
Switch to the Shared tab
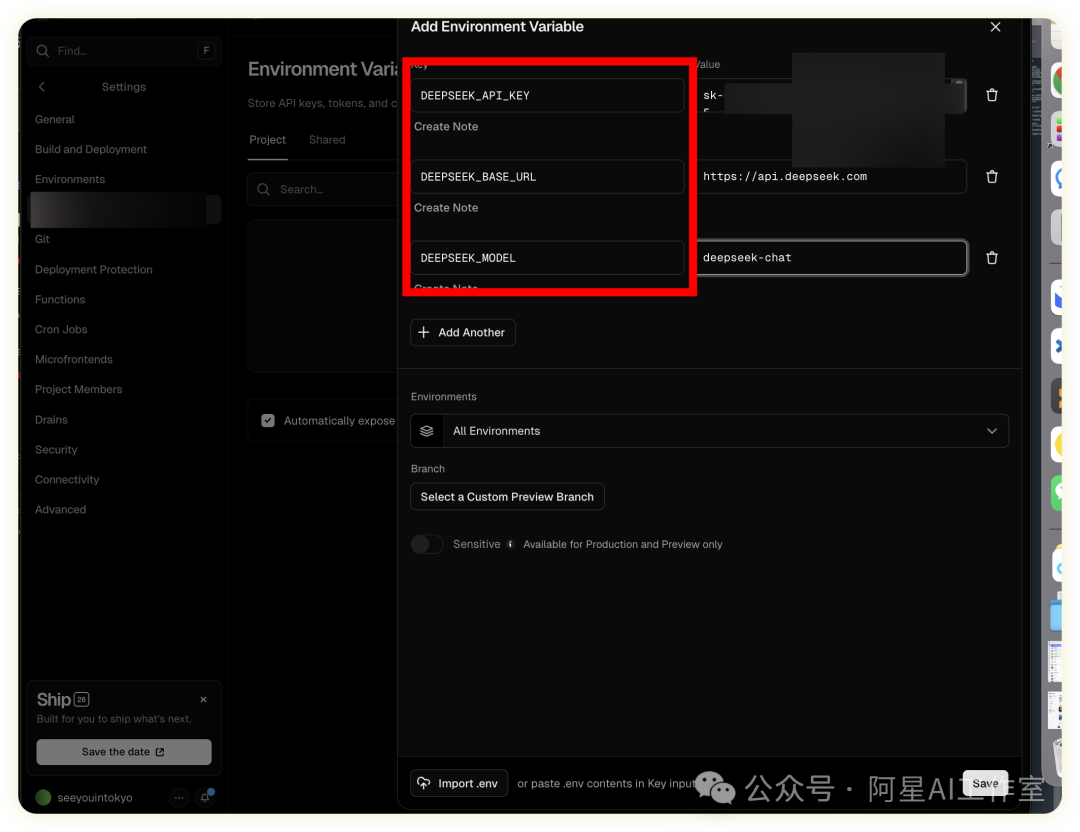coord(327,140)
